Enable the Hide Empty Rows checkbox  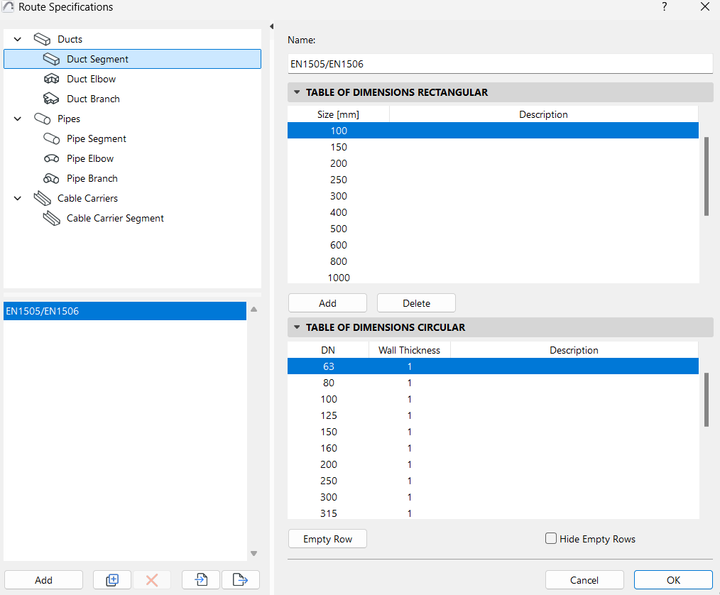[x=551, y=538]
